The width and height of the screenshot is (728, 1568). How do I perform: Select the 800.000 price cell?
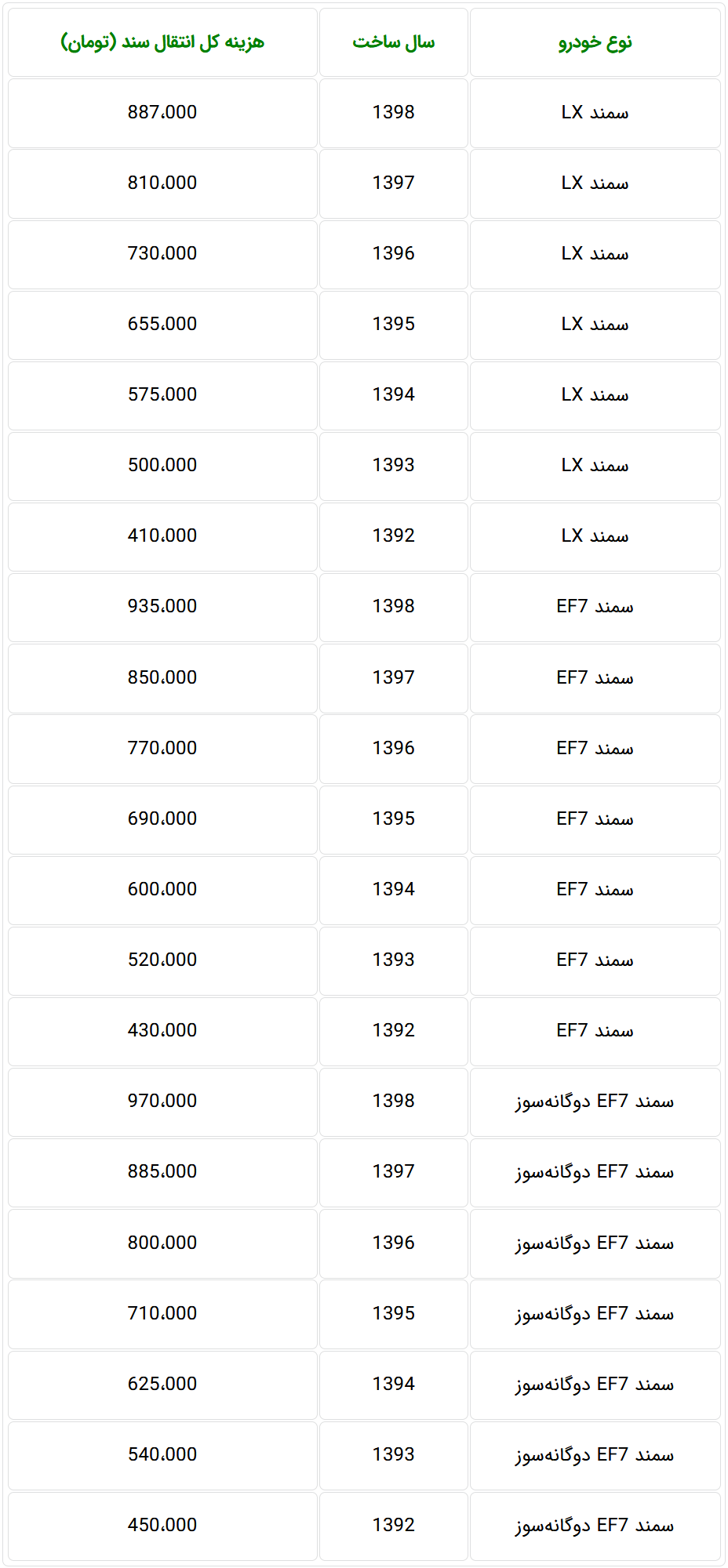[x=162, y=1243]
